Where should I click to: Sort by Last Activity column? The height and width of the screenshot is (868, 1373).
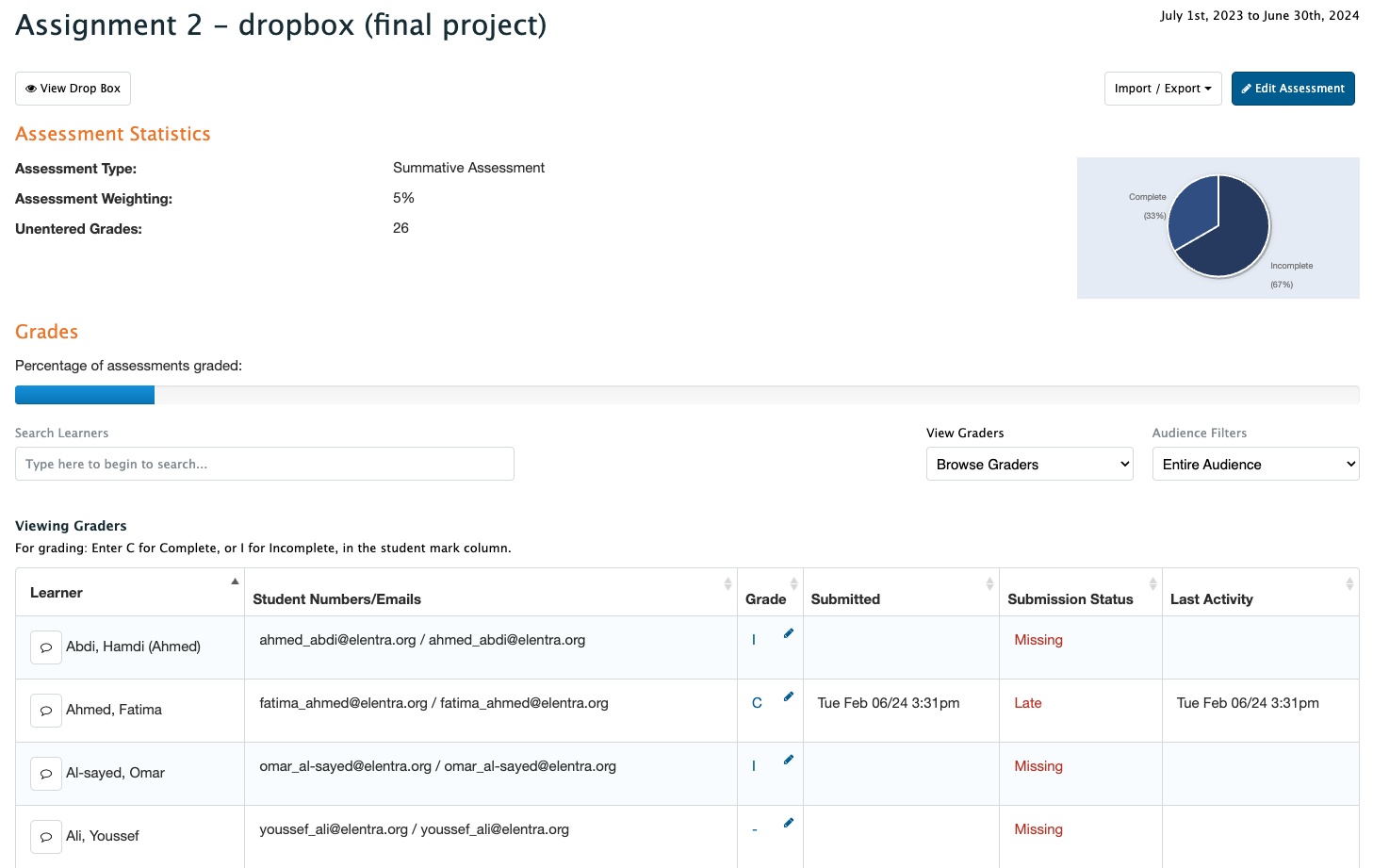point(1212,599)
